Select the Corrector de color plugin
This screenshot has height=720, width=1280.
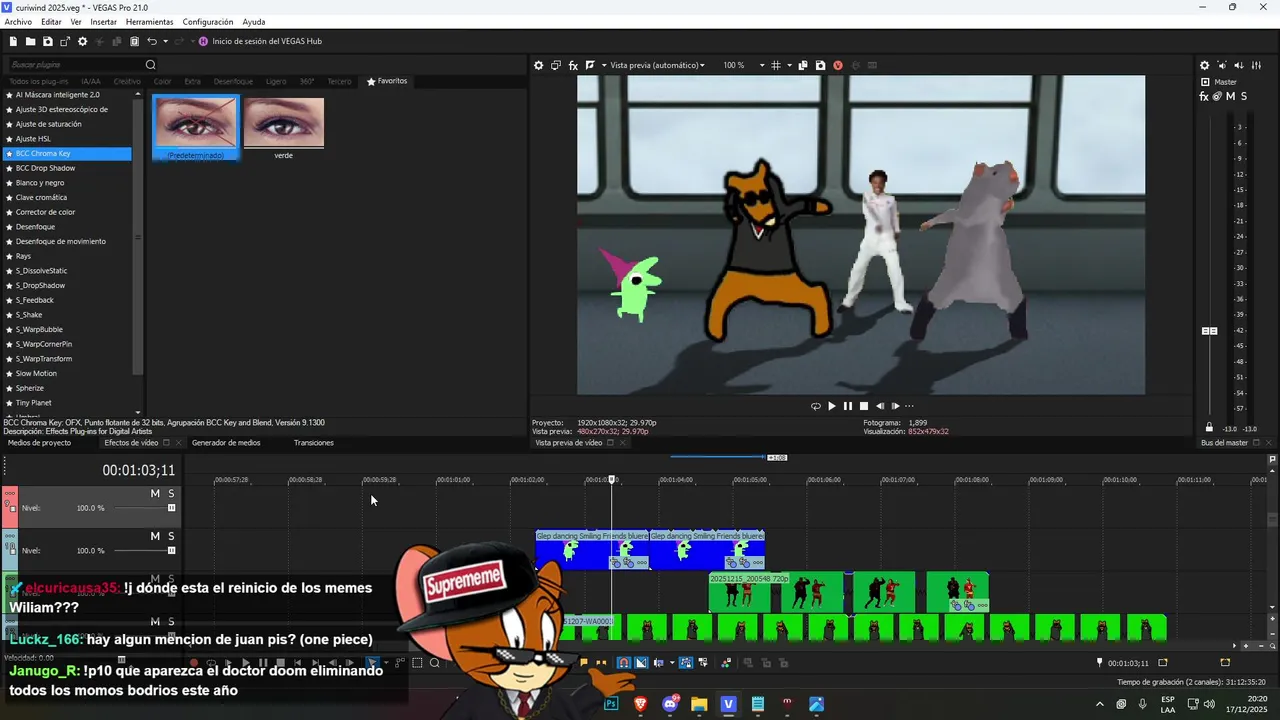point(45,212)
